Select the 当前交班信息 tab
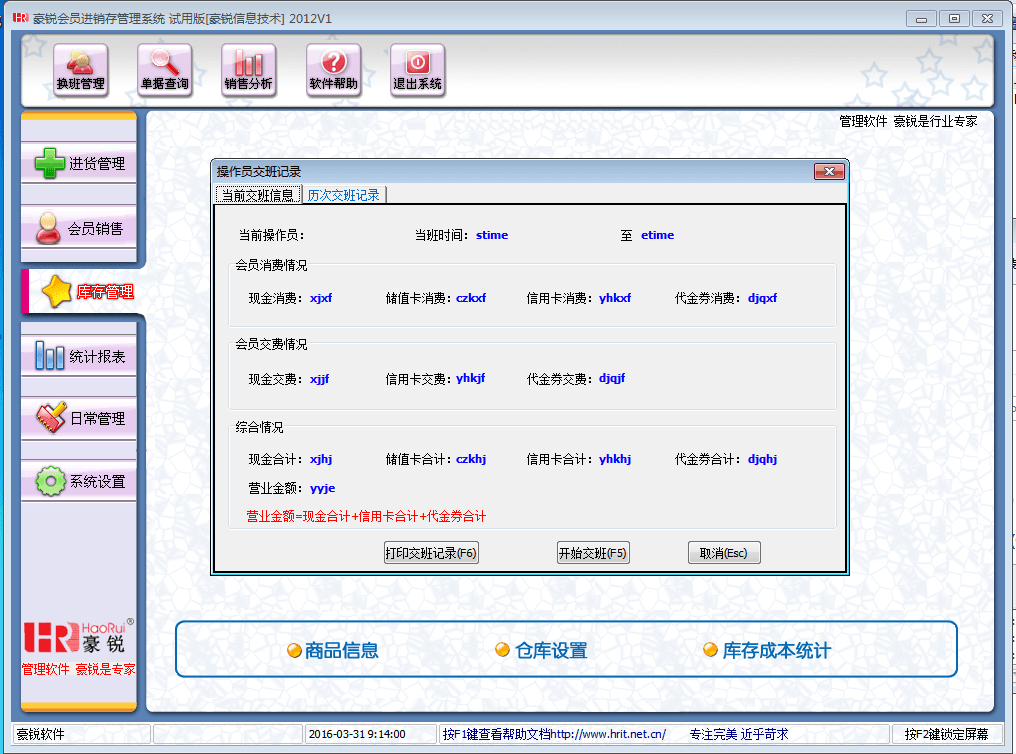The width and height of the screenshot is (1016, 754). [257, 195]
